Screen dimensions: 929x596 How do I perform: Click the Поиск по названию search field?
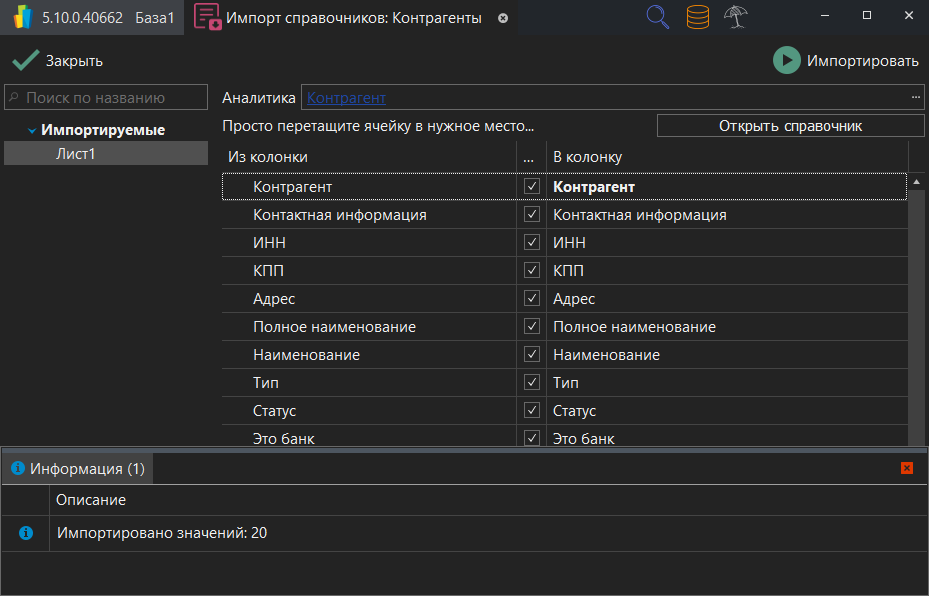point(105,98)
